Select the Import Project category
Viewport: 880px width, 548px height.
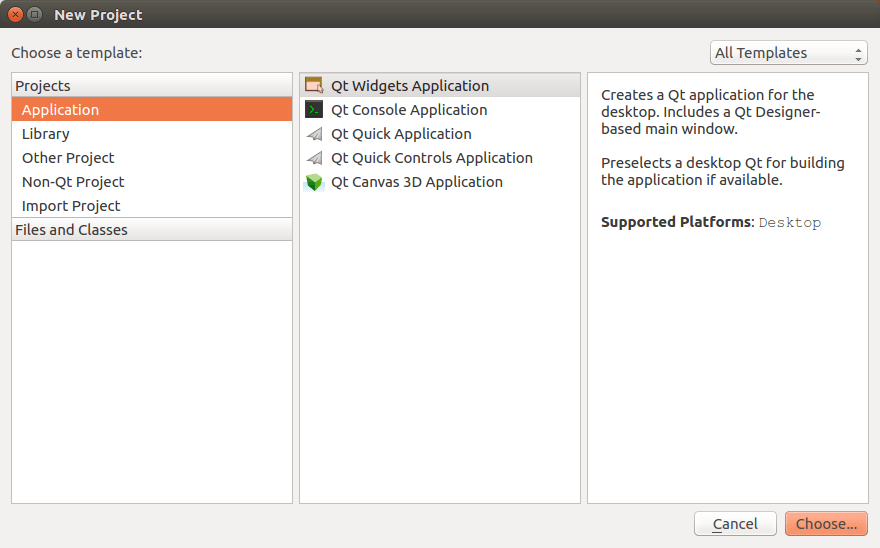(152, 206)
